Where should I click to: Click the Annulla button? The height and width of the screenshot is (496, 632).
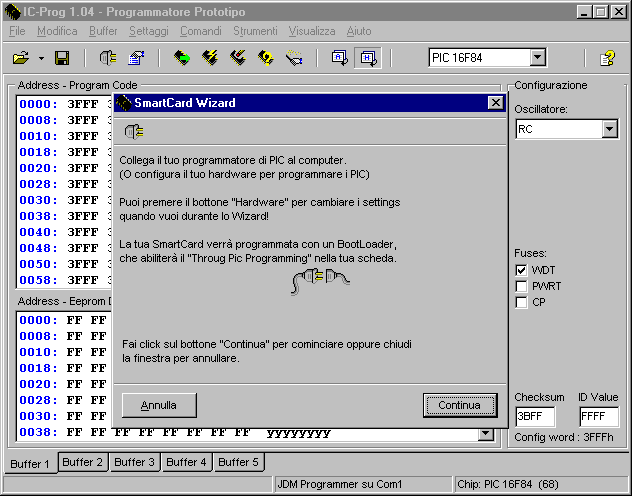coord(159,405)
